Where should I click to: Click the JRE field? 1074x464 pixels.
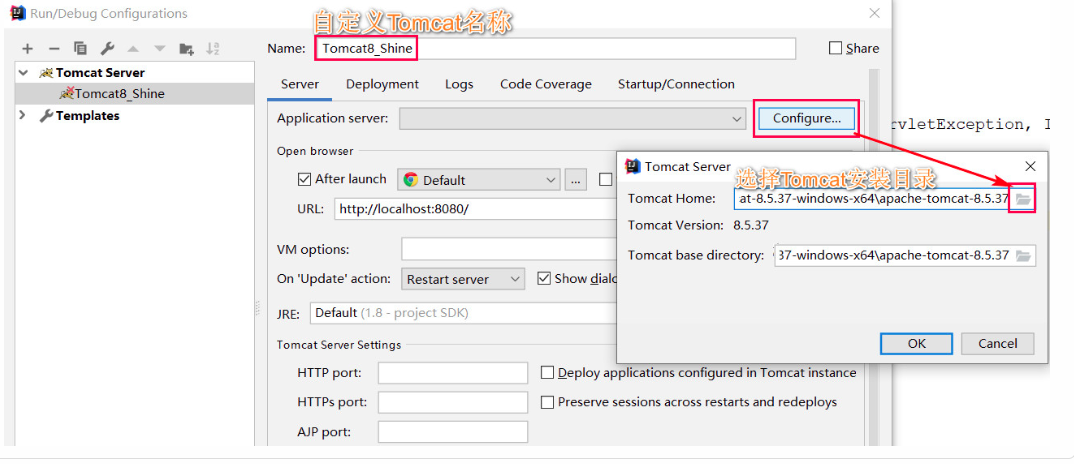click(x=465, y=313)
